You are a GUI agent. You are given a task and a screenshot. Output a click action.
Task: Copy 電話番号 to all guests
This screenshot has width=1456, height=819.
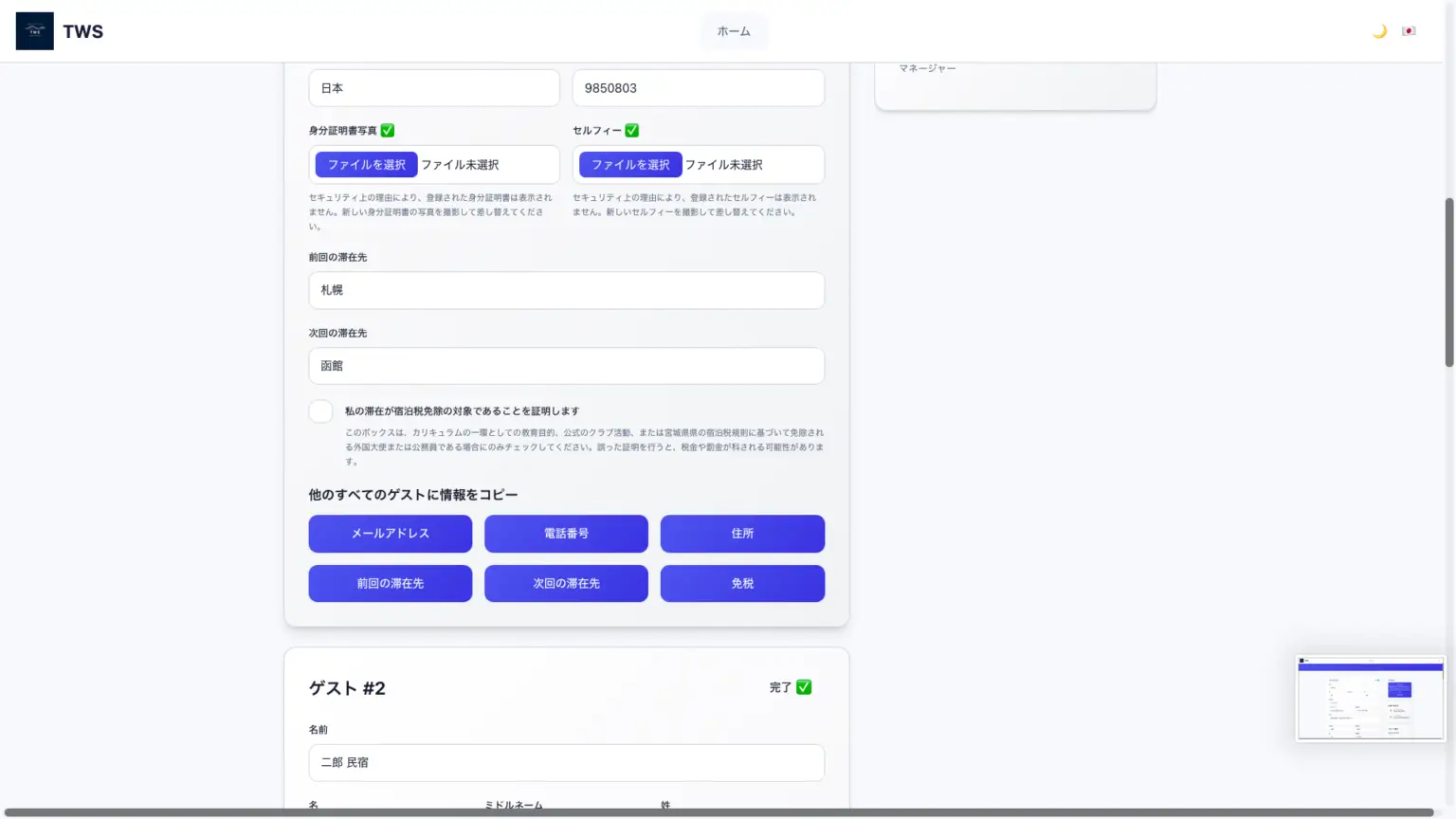566,534
